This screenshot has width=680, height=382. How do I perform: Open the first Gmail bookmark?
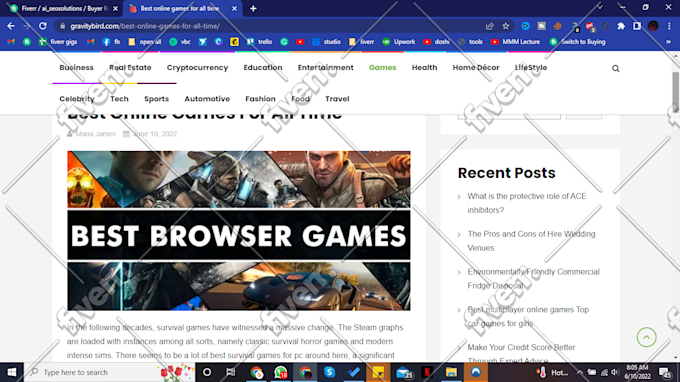tap(11, 42)
